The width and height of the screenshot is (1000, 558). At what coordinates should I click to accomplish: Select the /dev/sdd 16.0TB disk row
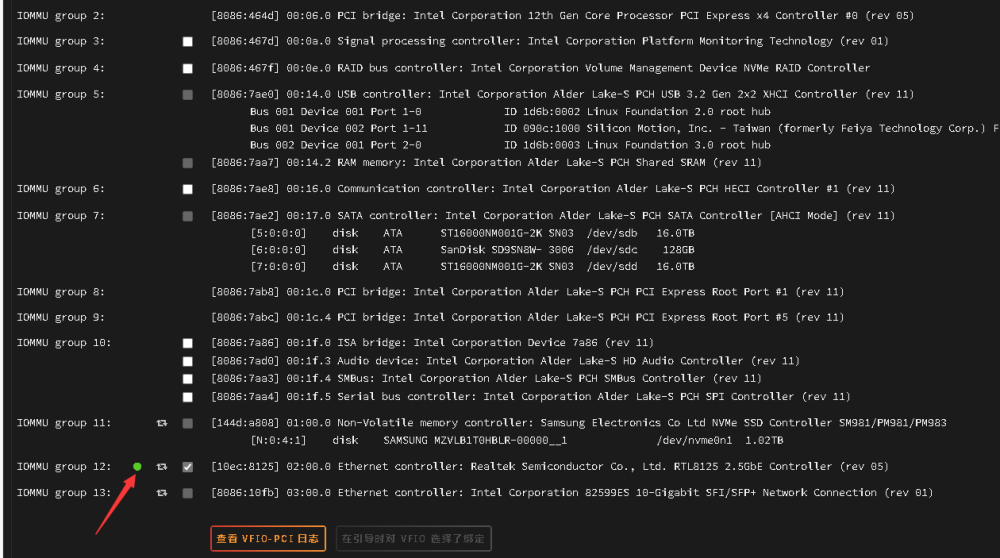[x=473, y=266]
